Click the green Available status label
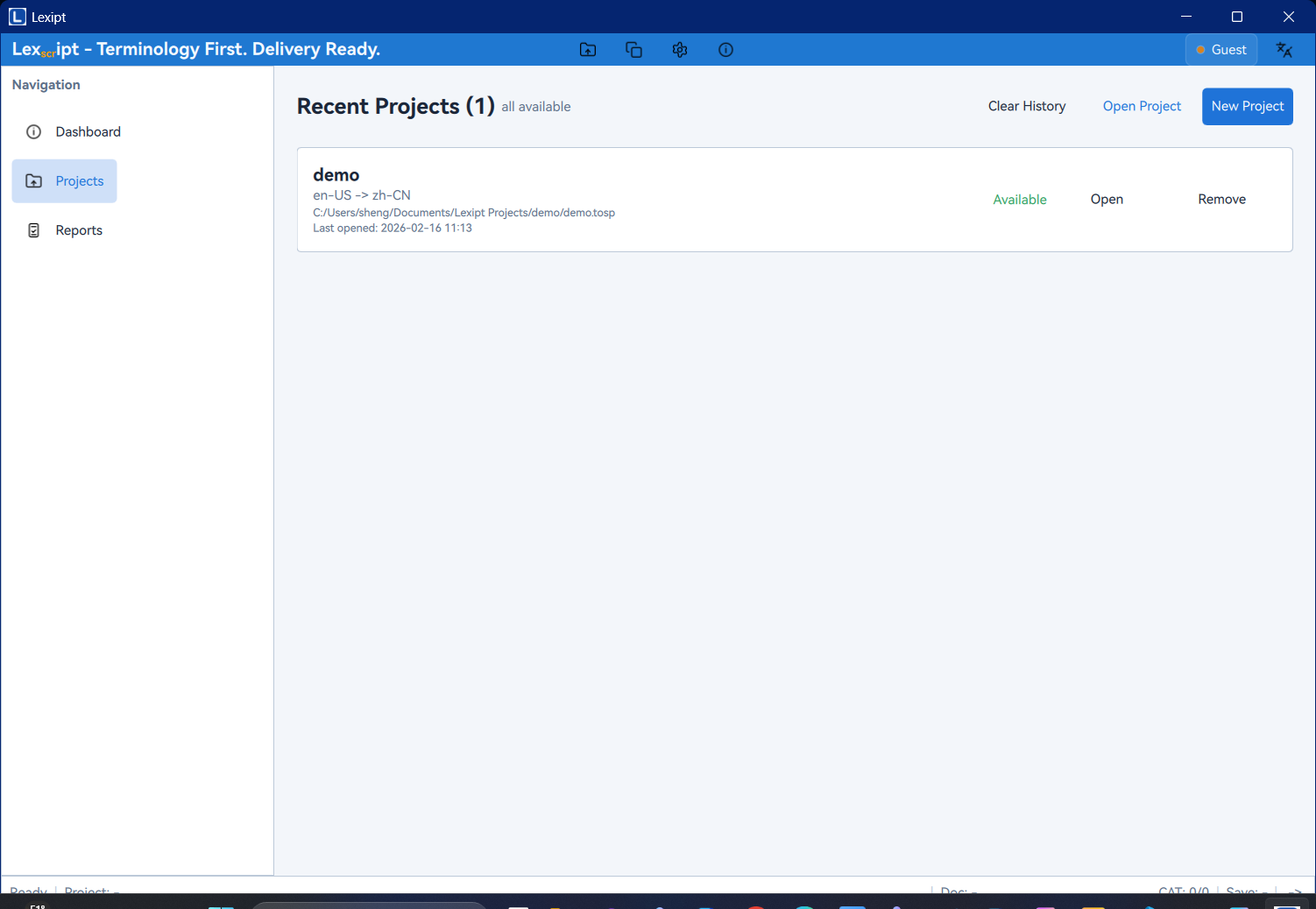Viewport: 1316px width, 909px height. point(1020,200)
